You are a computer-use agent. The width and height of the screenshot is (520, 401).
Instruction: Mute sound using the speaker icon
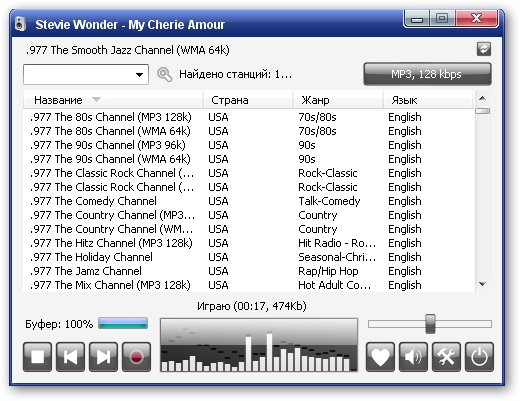point(413,357)
